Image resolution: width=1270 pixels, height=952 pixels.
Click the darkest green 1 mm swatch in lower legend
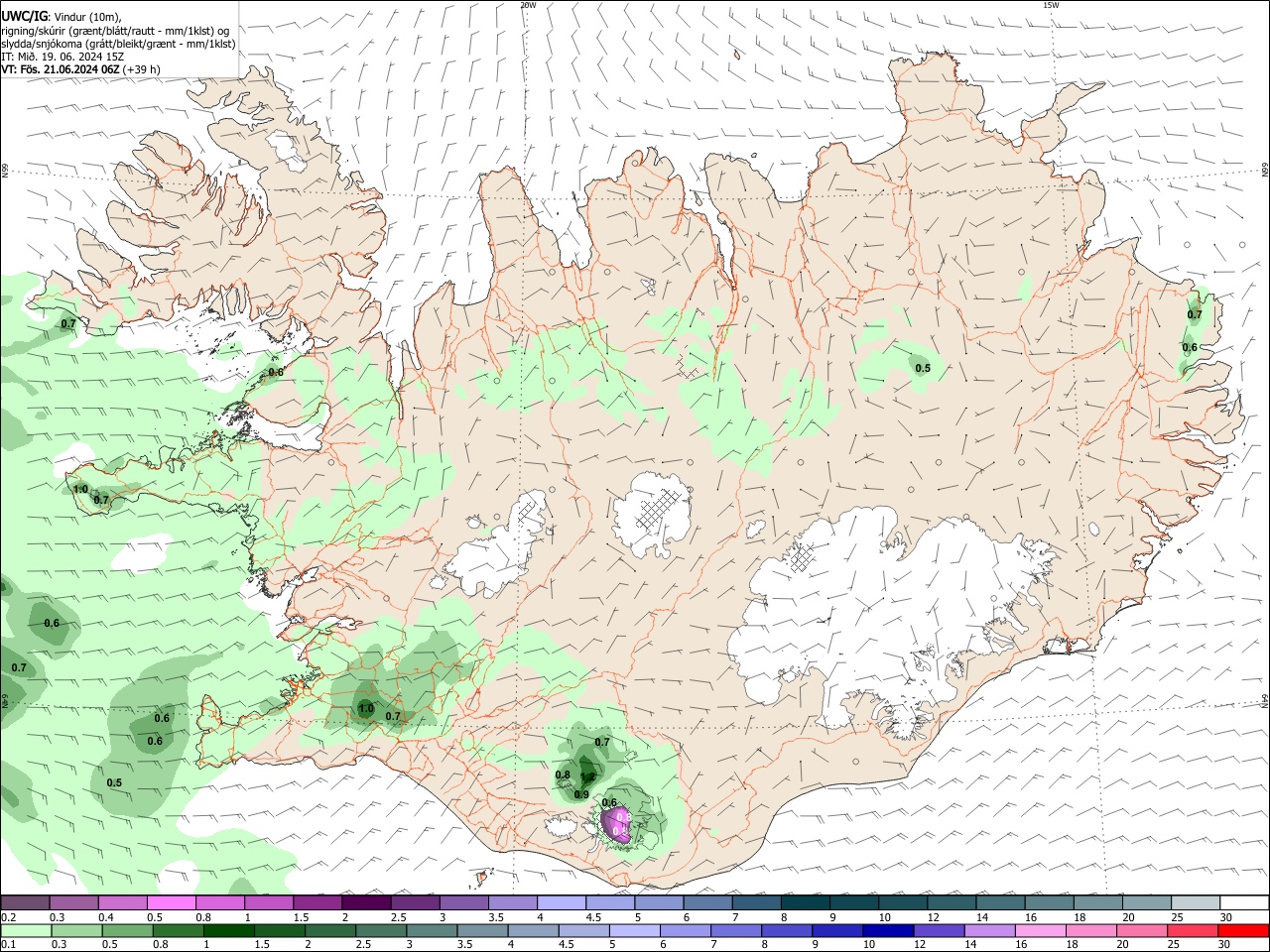pos(229,930)
